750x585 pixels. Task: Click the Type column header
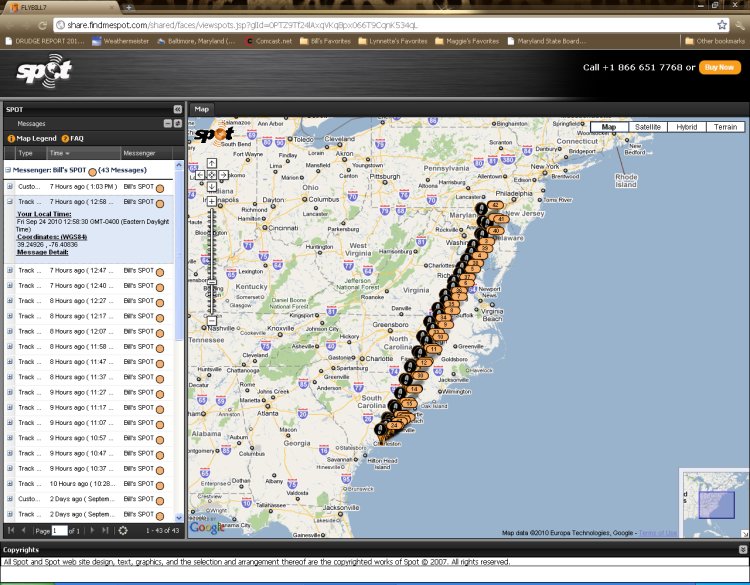click(x=31, y=153)
